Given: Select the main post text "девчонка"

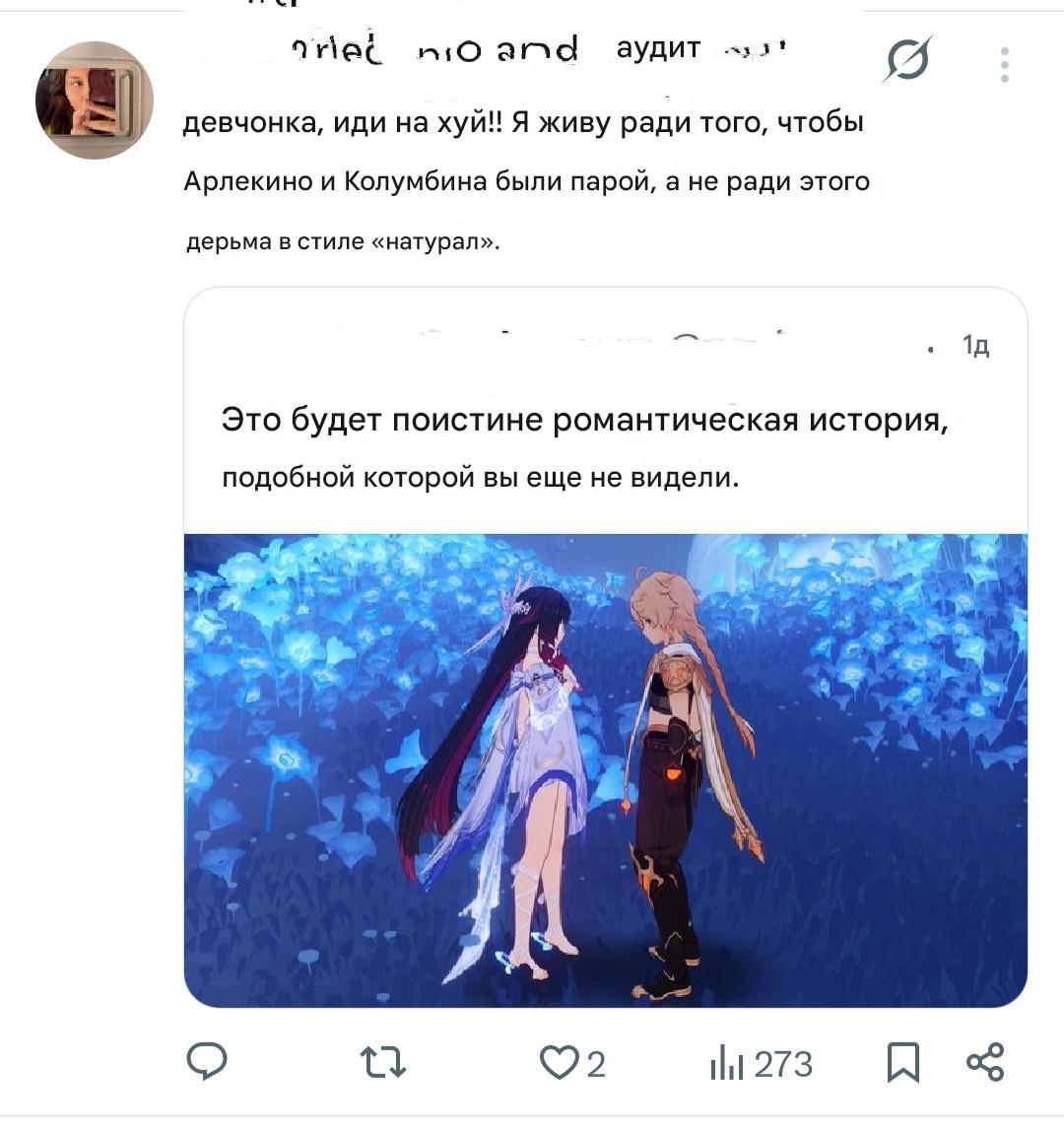Looking at the screenshot, I should [253, 122].
